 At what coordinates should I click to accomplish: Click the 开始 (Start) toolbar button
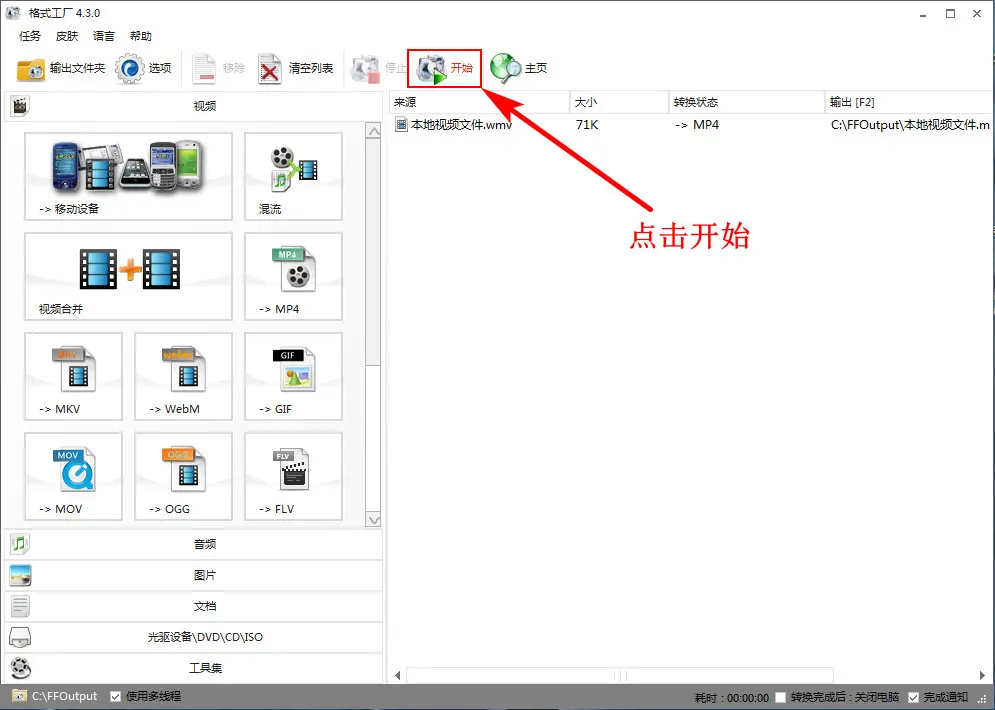[x=445, y=69]
